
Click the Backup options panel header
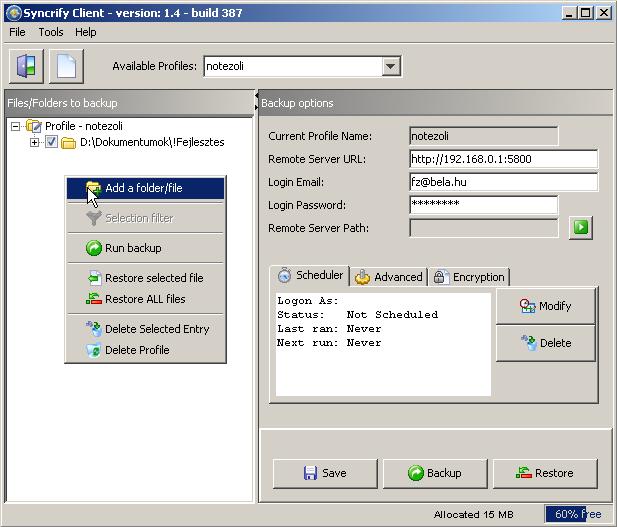pyautogui.click(x=435, y=103)
